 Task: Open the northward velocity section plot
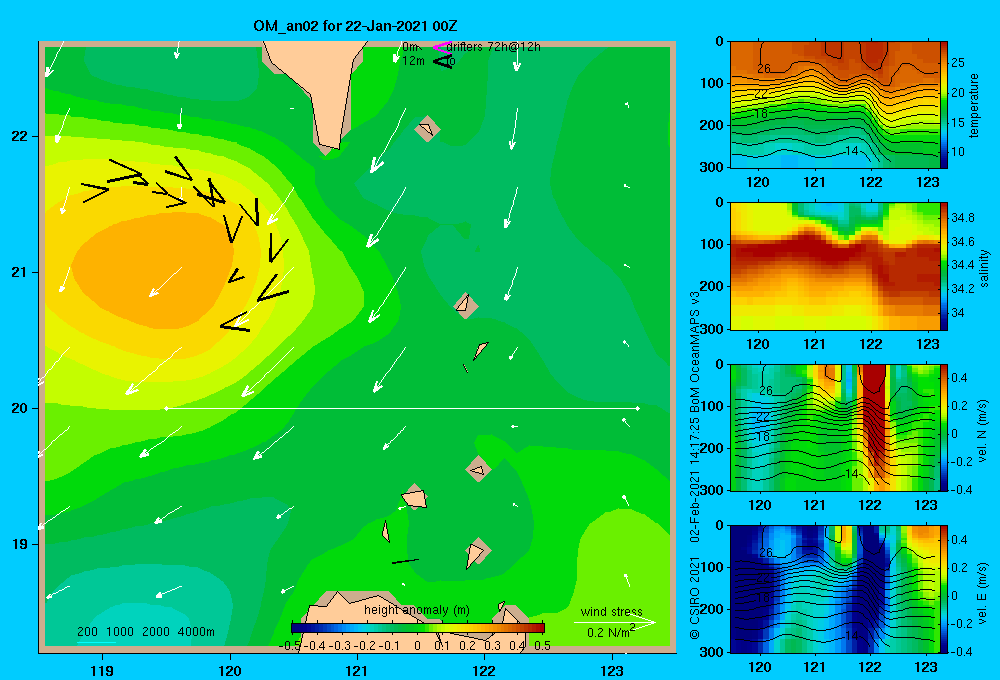pos(835,427)
